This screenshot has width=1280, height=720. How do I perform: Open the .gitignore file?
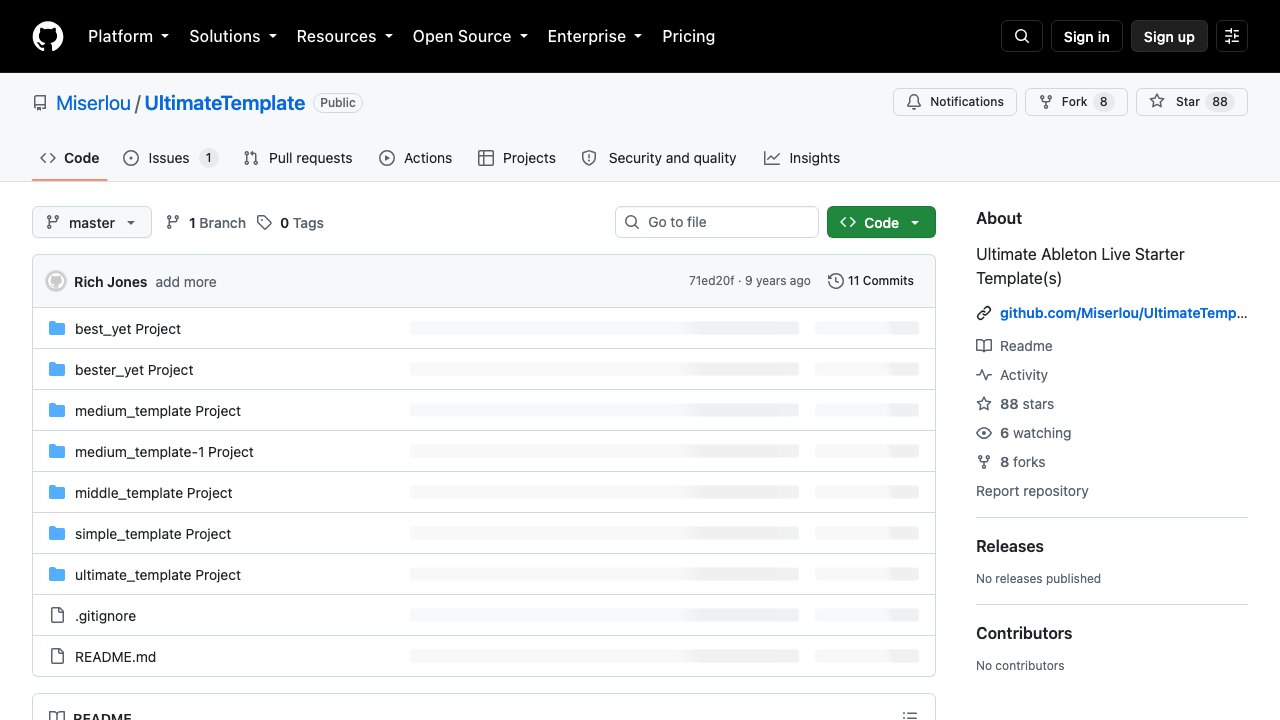[105, 616]
